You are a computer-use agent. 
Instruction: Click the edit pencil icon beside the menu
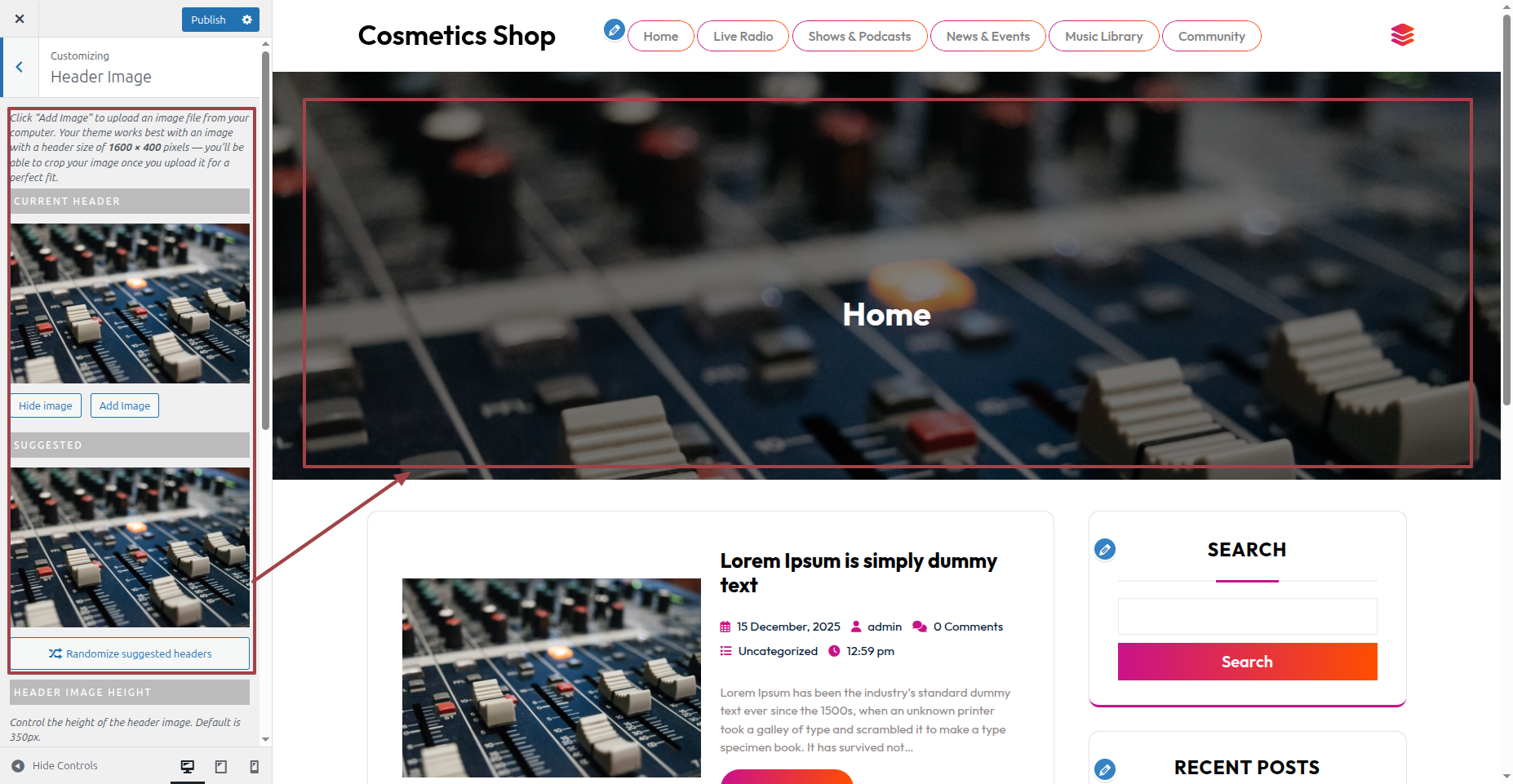click(615, 30)
